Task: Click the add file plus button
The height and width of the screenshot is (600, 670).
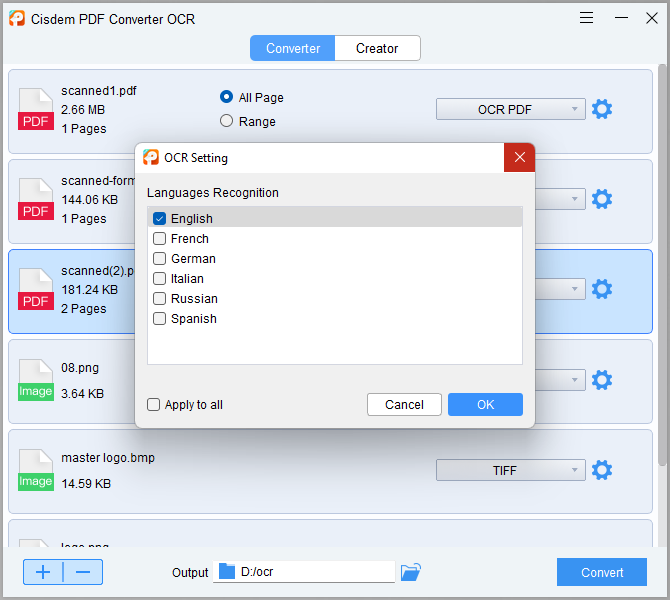Action: click(x=43, y=572)
